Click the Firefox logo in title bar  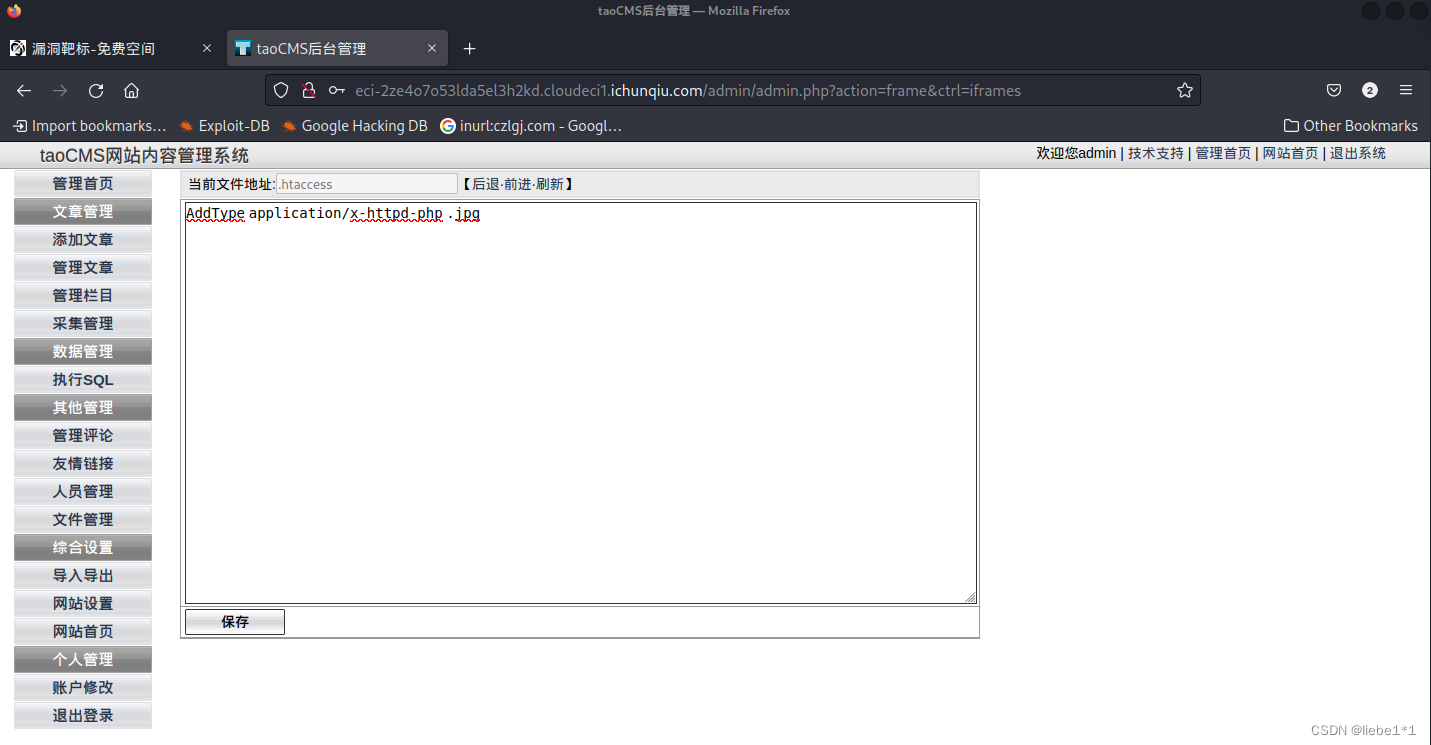point(14,11)
